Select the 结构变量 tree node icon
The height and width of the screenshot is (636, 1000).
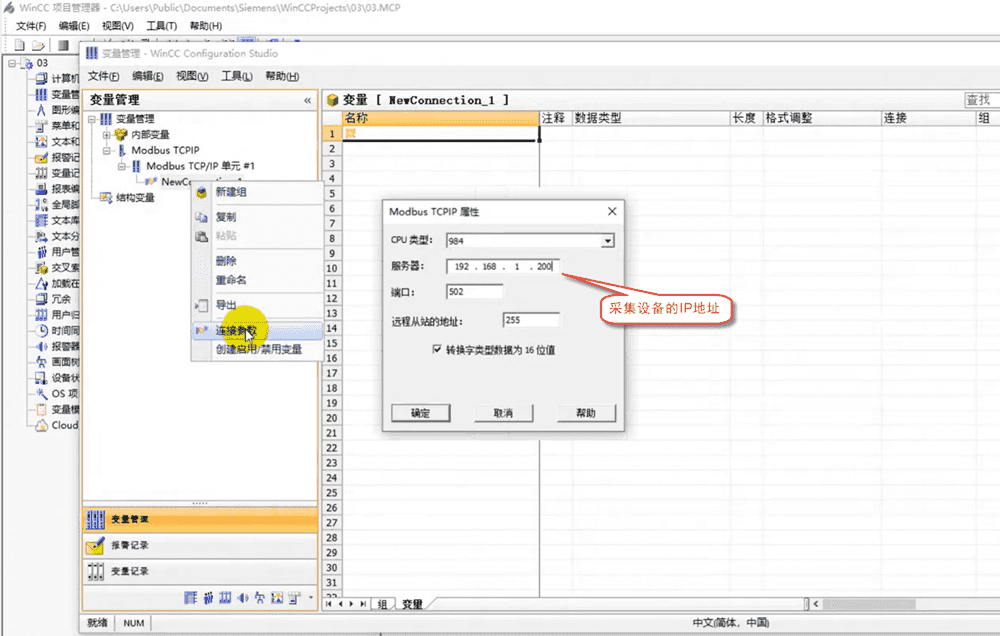[x=106, y=198]
